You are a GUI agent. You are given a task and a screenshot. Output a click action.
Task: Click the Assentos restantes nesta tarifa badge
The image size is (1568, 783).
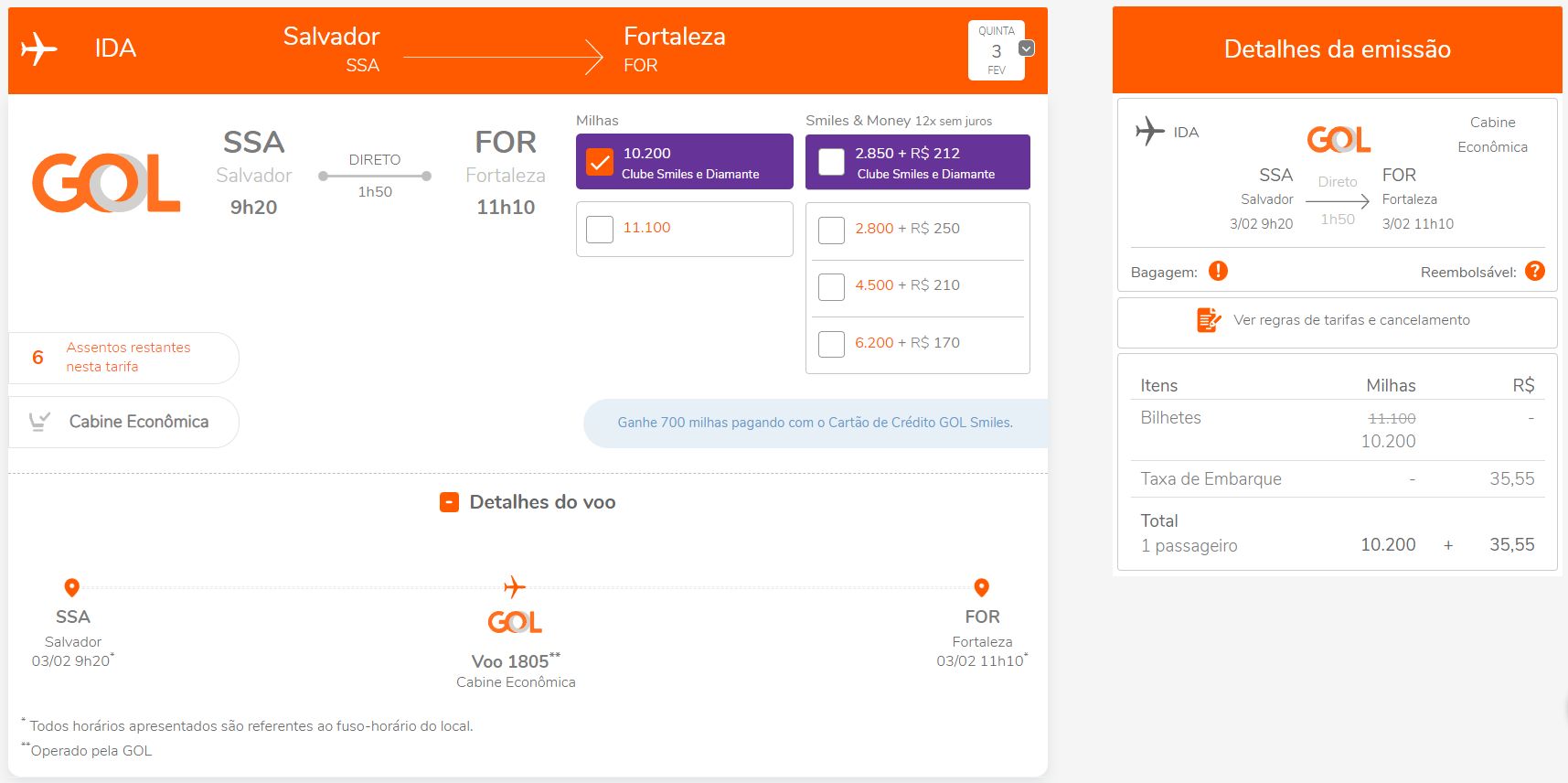point(123,358)
